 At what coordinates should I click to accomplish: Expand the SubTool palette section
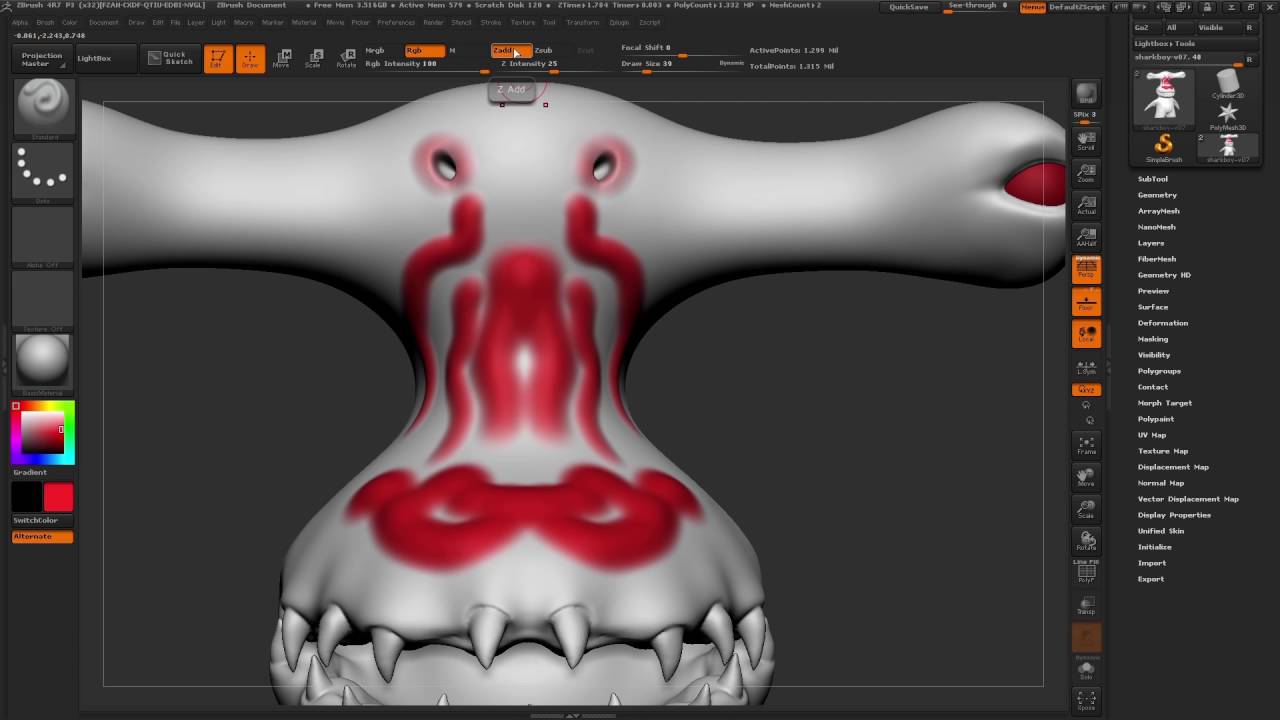(1153, 179)
